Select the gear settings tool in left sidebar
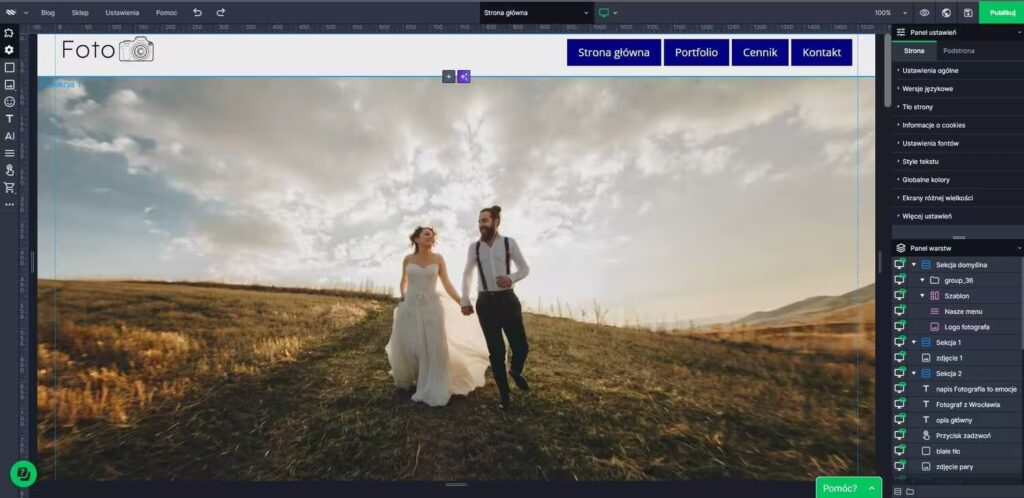 (9, 50)
